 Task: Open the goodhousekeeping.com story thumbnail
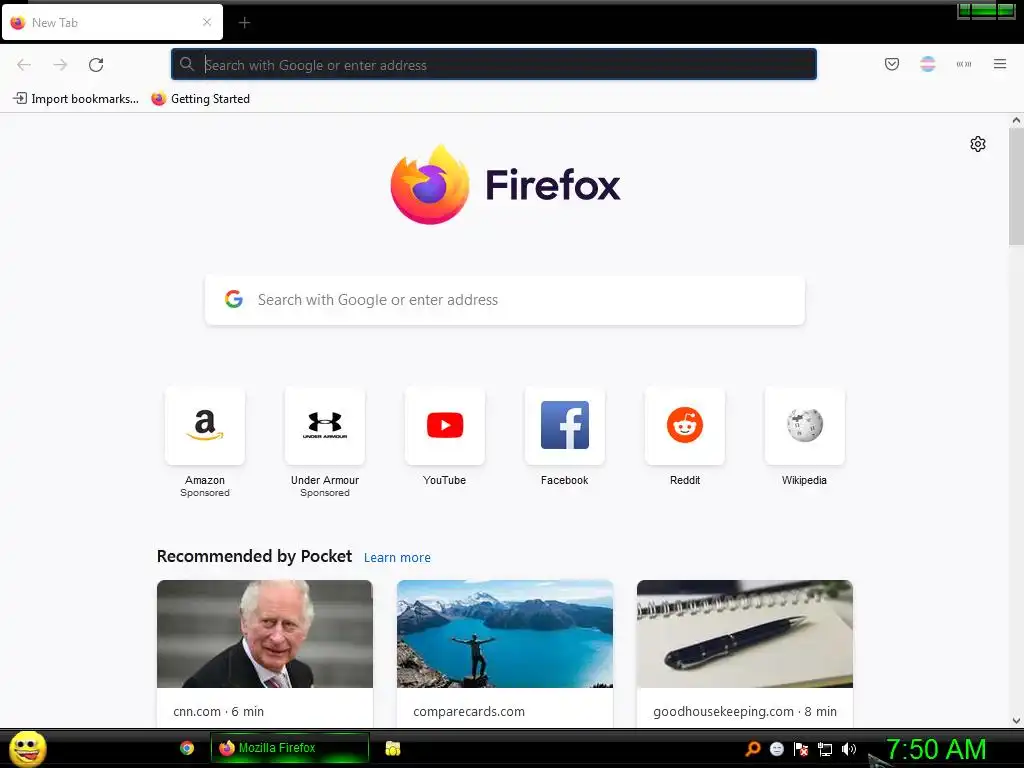(744, 633)
